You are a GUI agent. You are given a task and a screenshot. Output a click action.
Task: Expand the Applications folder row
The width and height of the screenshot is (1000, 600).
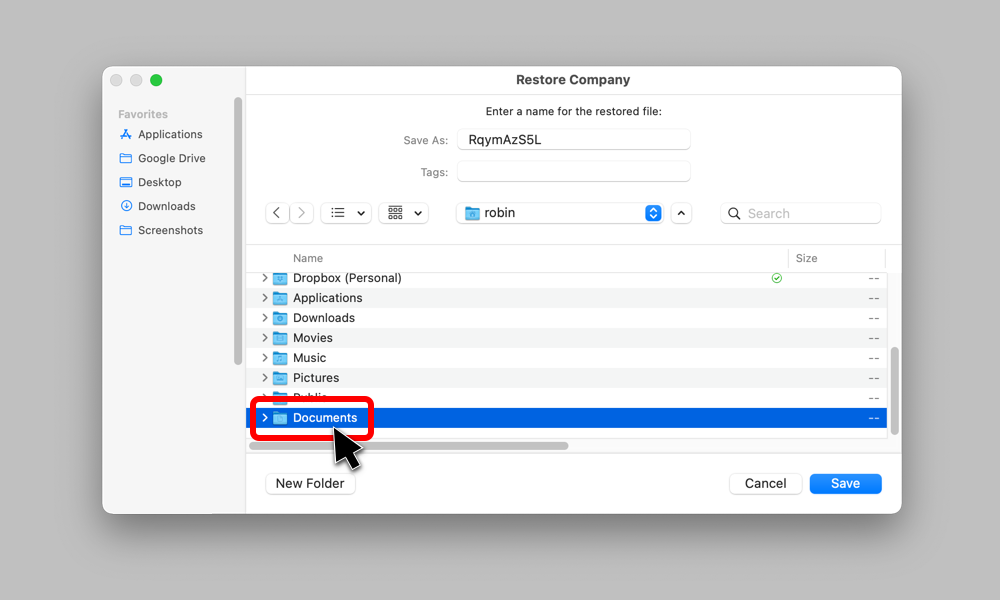pyautogui.click(x=265, y=298)
